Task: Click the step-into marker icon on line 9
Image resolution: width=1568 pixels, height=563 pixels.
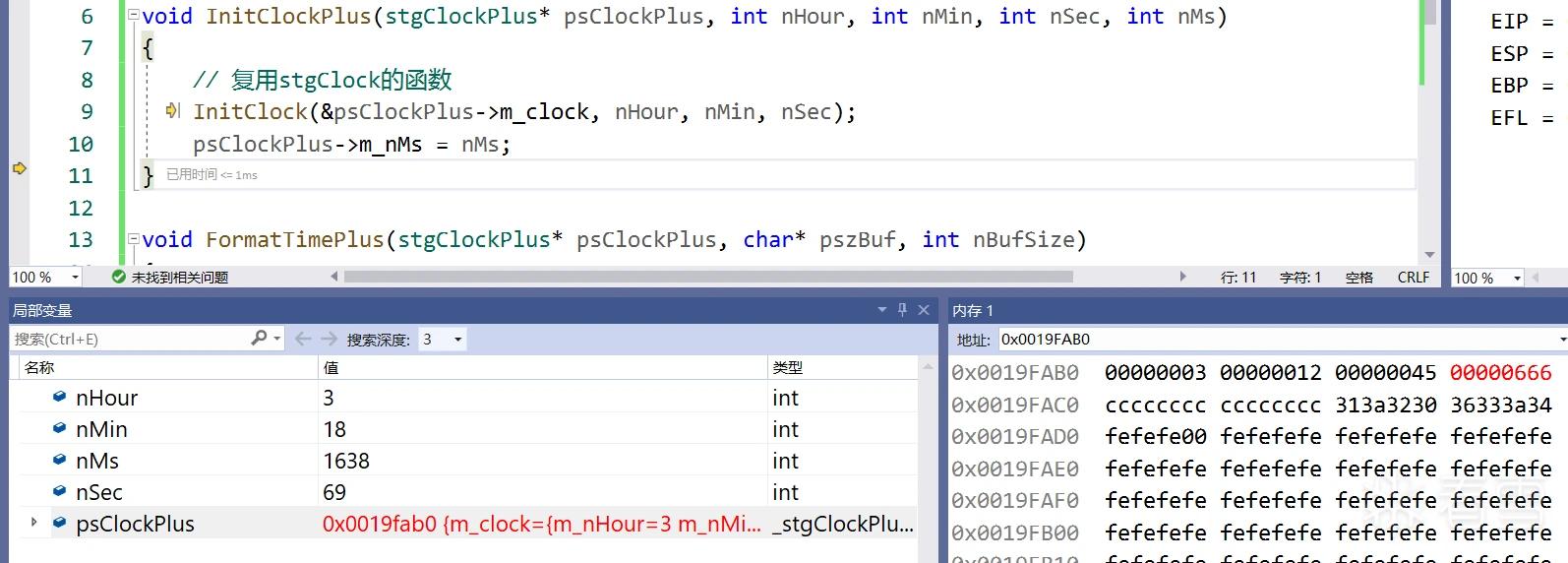Action: [x=173, y=110]
